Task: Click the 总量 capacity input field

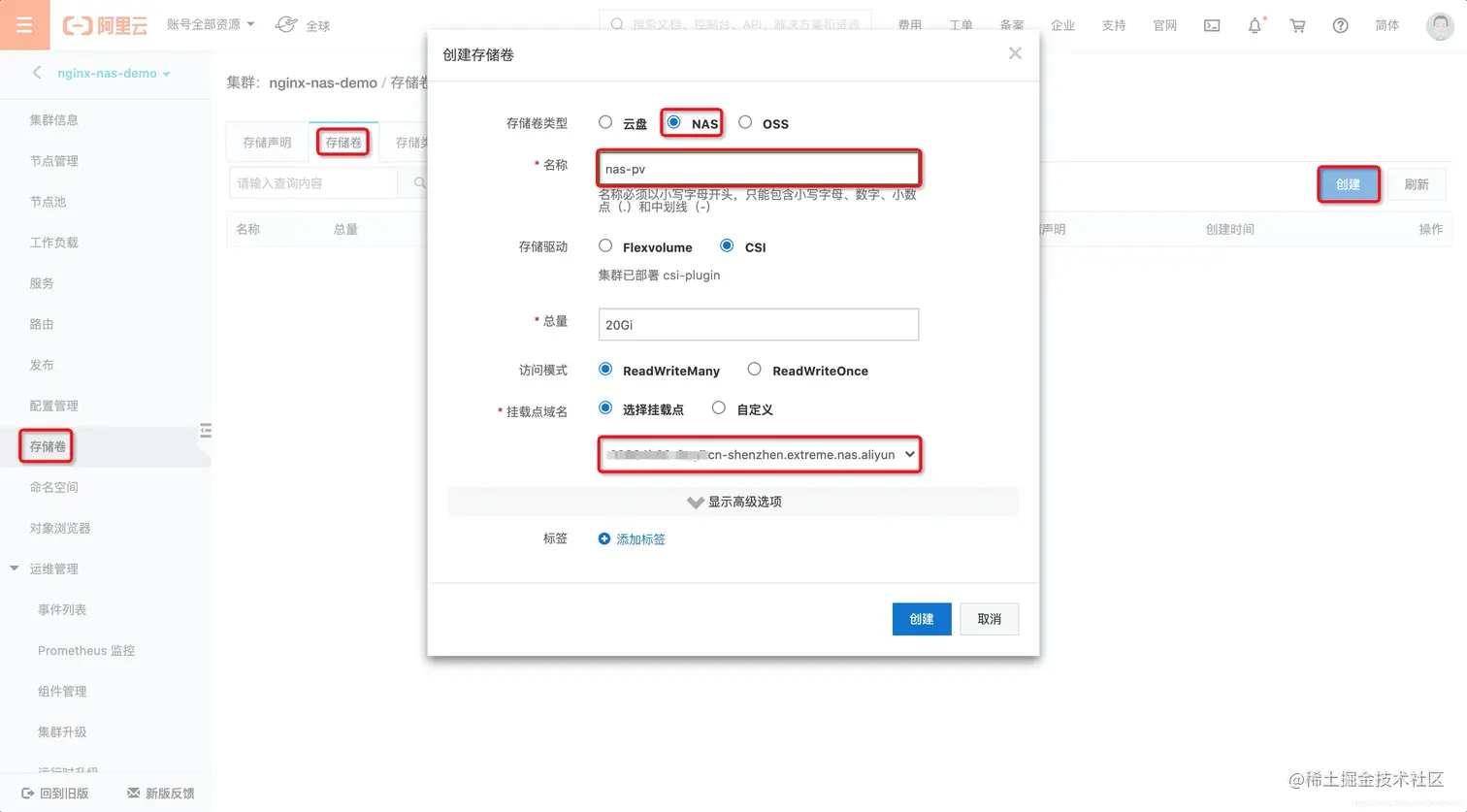Action: [x=759, y=324]
